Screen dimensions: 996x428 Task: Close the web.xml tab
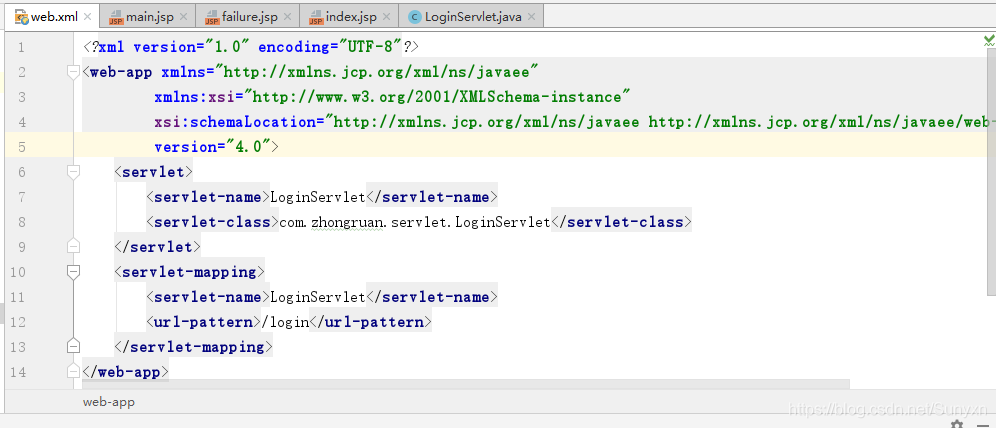tap(88, 17)
